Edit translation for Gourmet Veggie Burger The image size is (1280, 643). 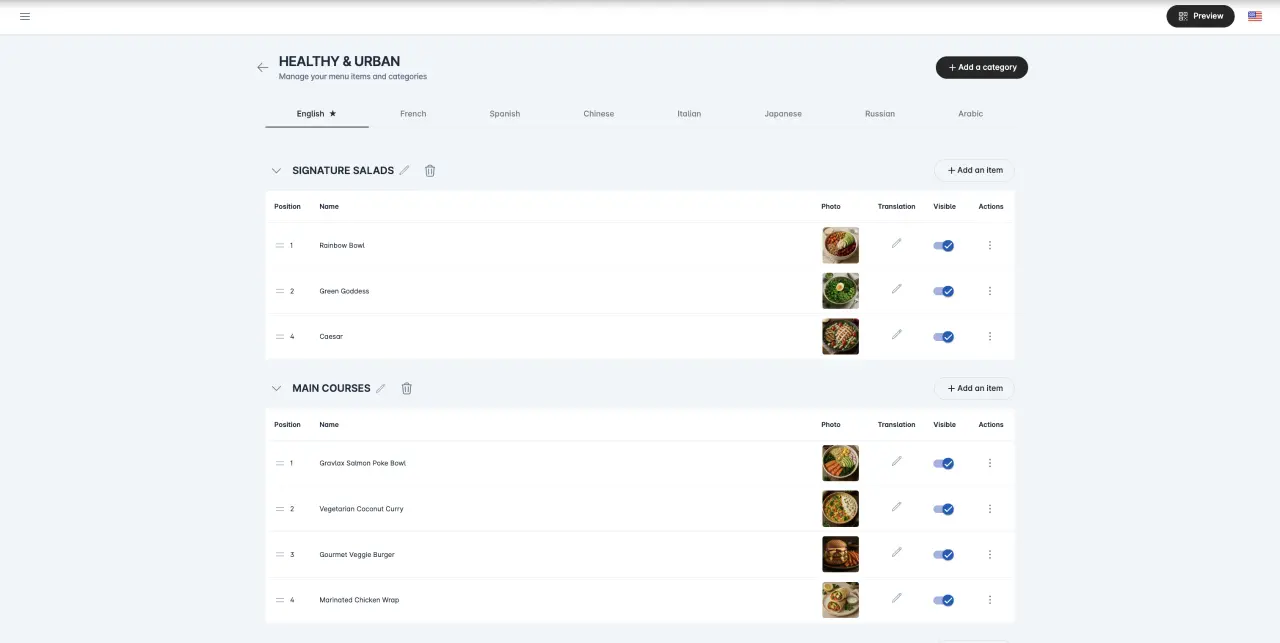pyautogui.click(x=896, y=552)
